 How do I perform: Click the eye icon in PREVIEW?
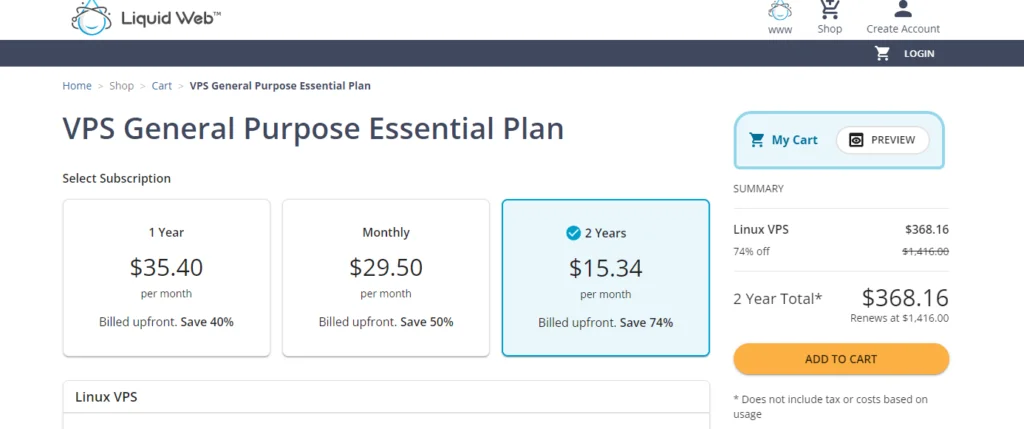tap(856, 140)
